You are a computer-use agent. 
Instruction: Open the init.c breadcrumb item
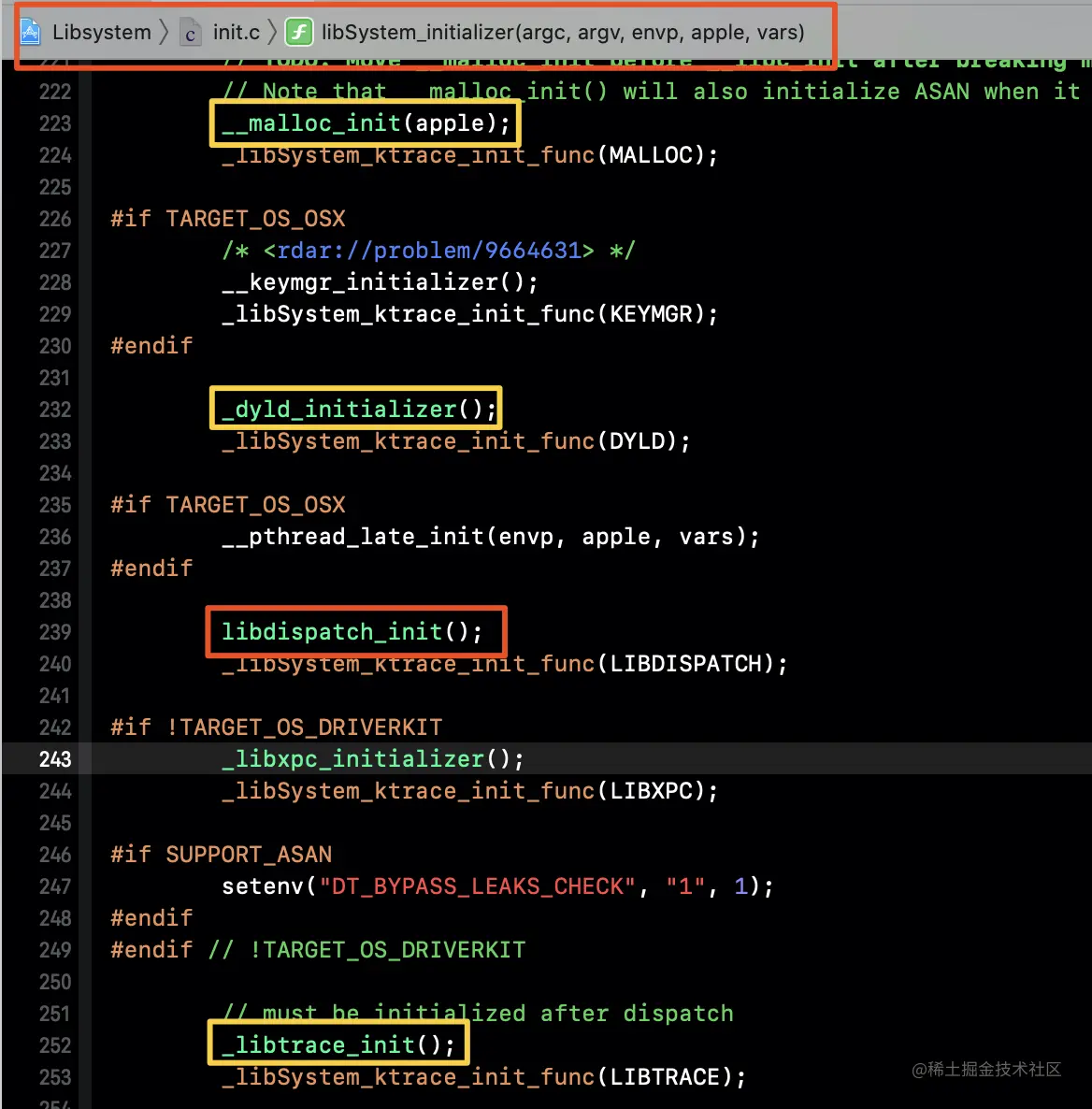[x=237, y=32]
